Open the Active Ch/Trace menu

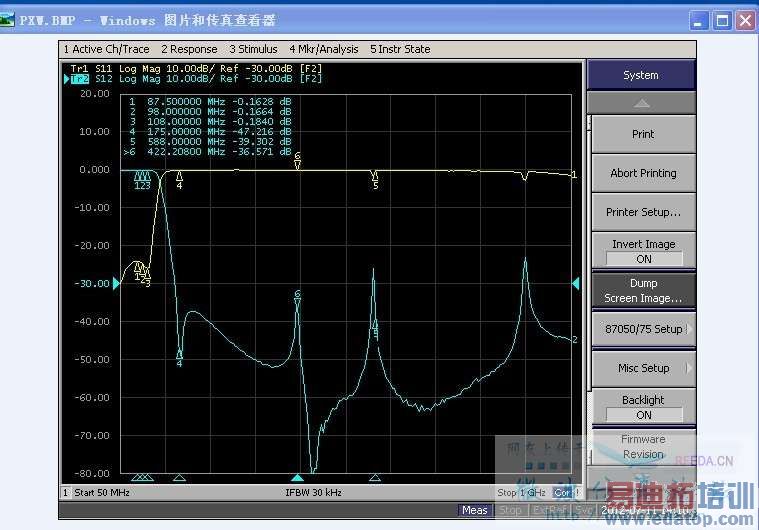coord(106,49)
